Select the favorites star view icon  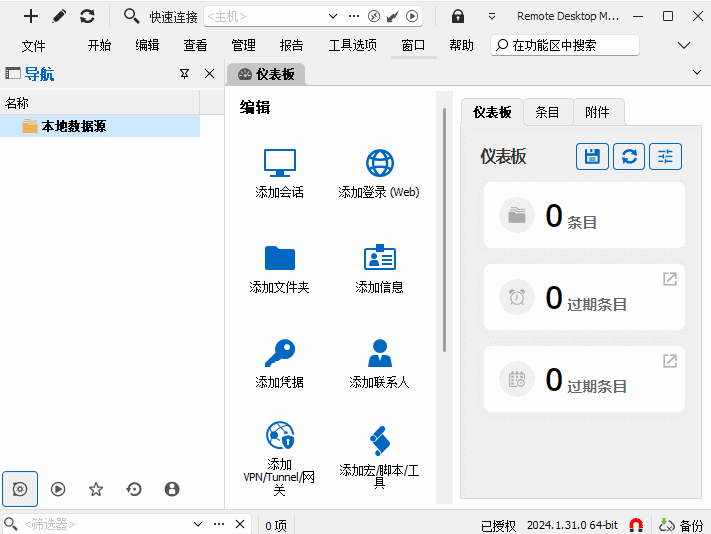tap(96, 489)
